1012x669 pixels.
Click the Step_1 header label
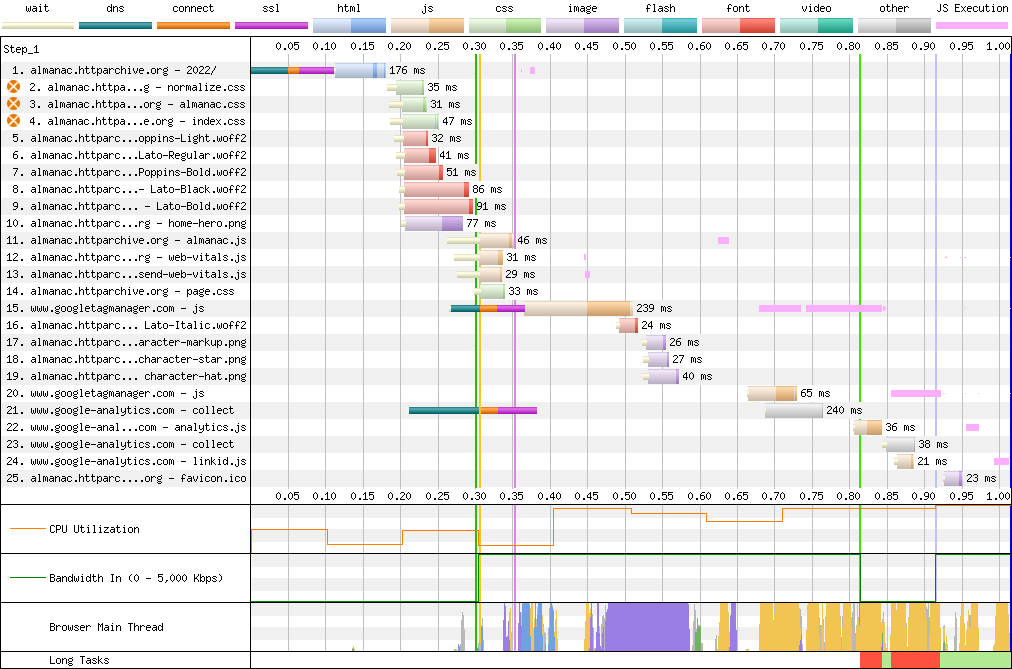tap(20, 48)
